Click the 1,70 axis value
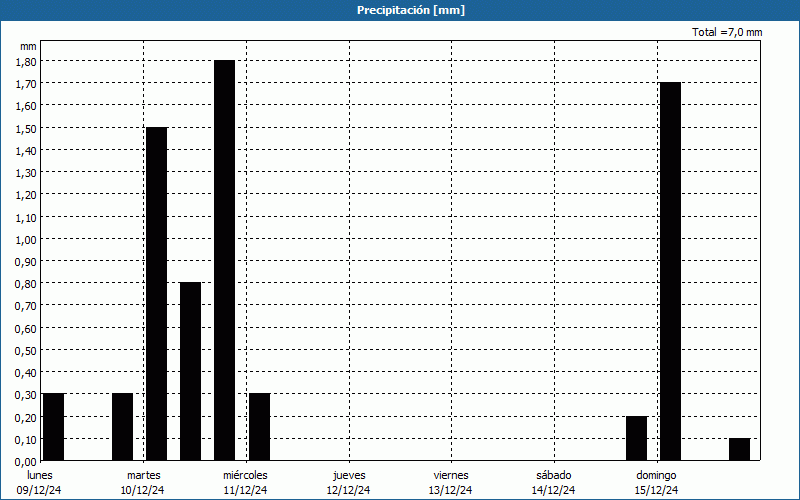The height and width of the screenshot is (500, 800). click(x=26, y=84)
